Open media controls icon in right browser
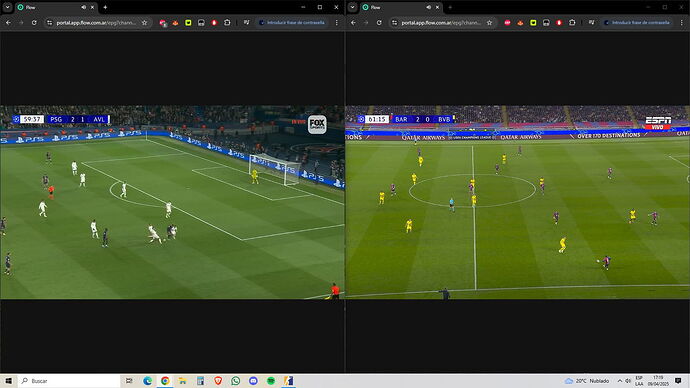690x388 pixels. [x=591, y=22]
